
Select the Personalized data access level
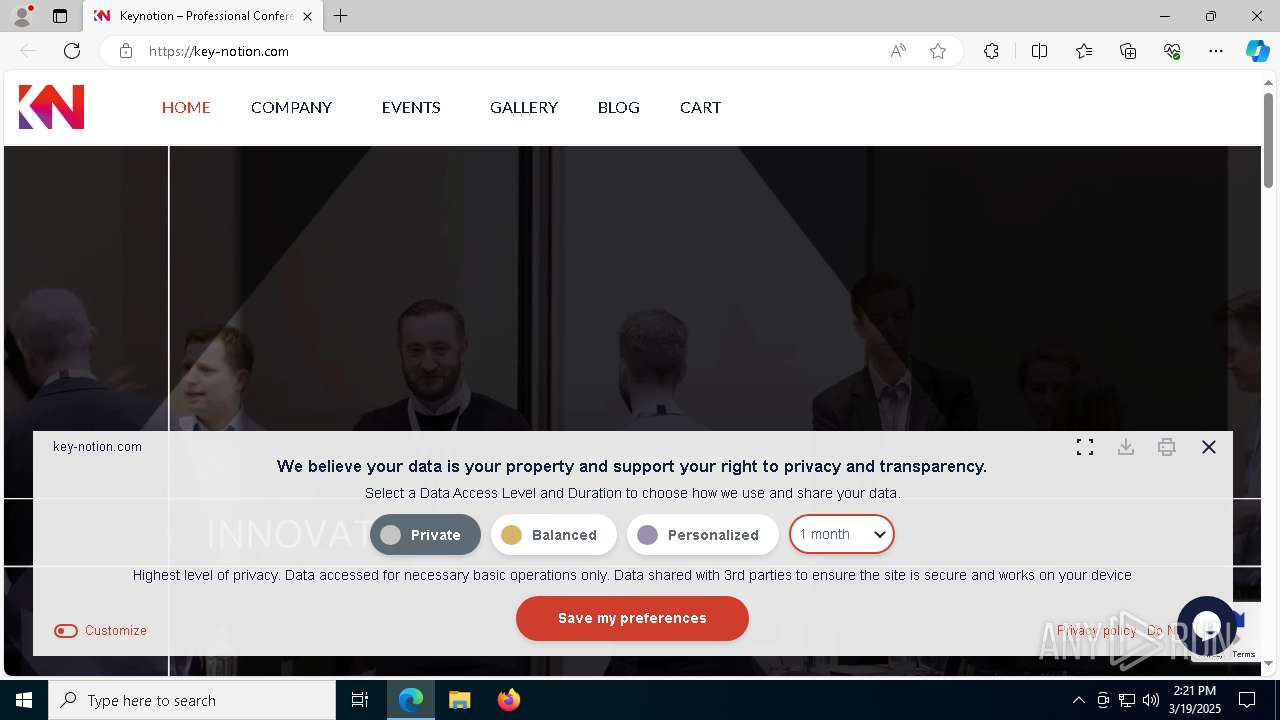(x=702, y=535)
